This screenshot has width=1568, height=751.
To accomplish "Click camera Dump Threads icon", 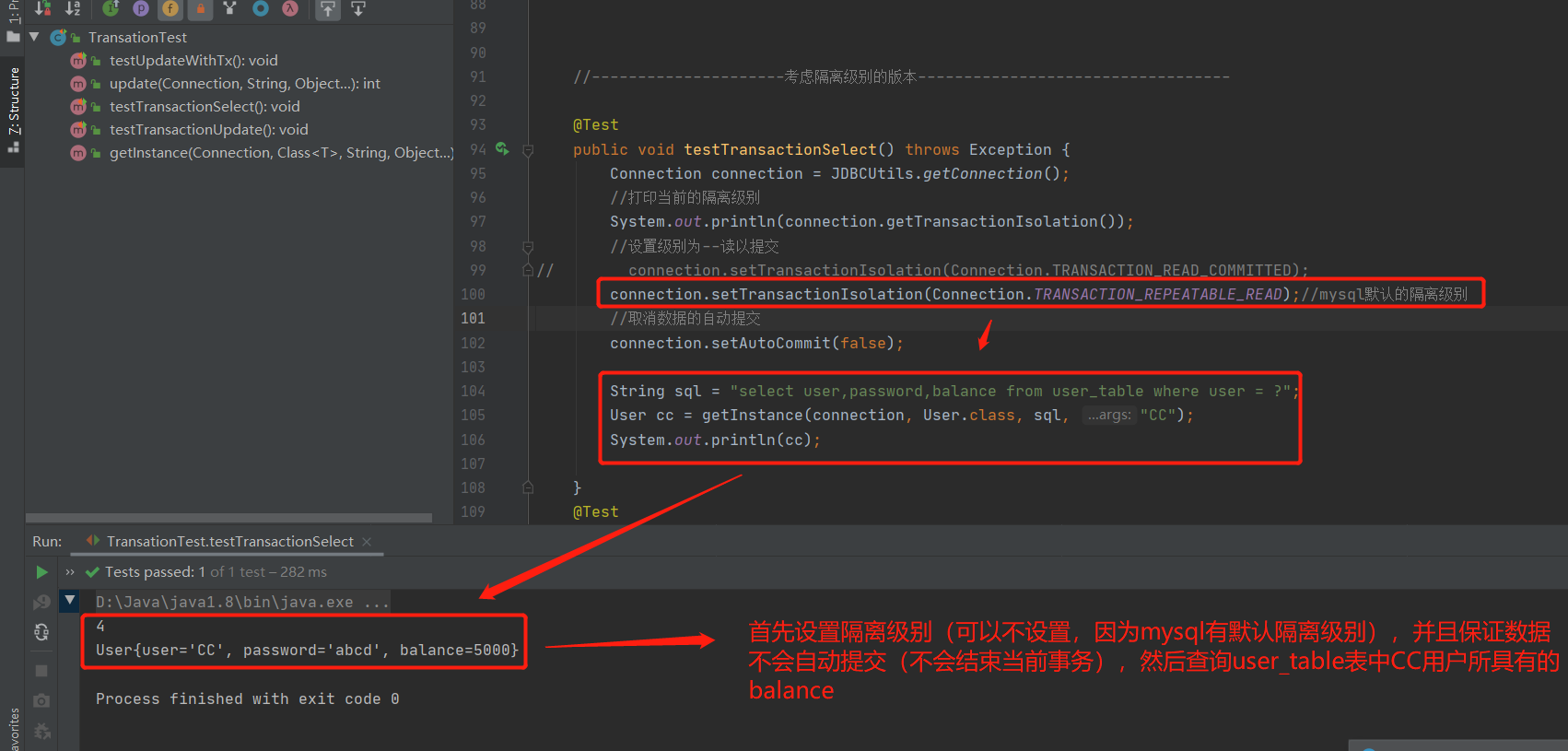I will (x=41, y=701).
